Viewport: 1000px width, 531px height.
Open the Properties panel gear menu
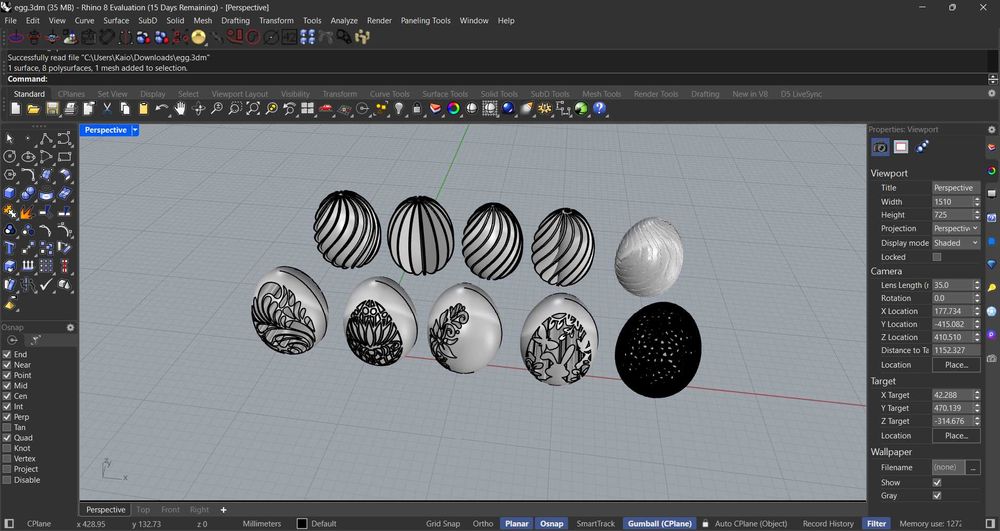(990, 129)
